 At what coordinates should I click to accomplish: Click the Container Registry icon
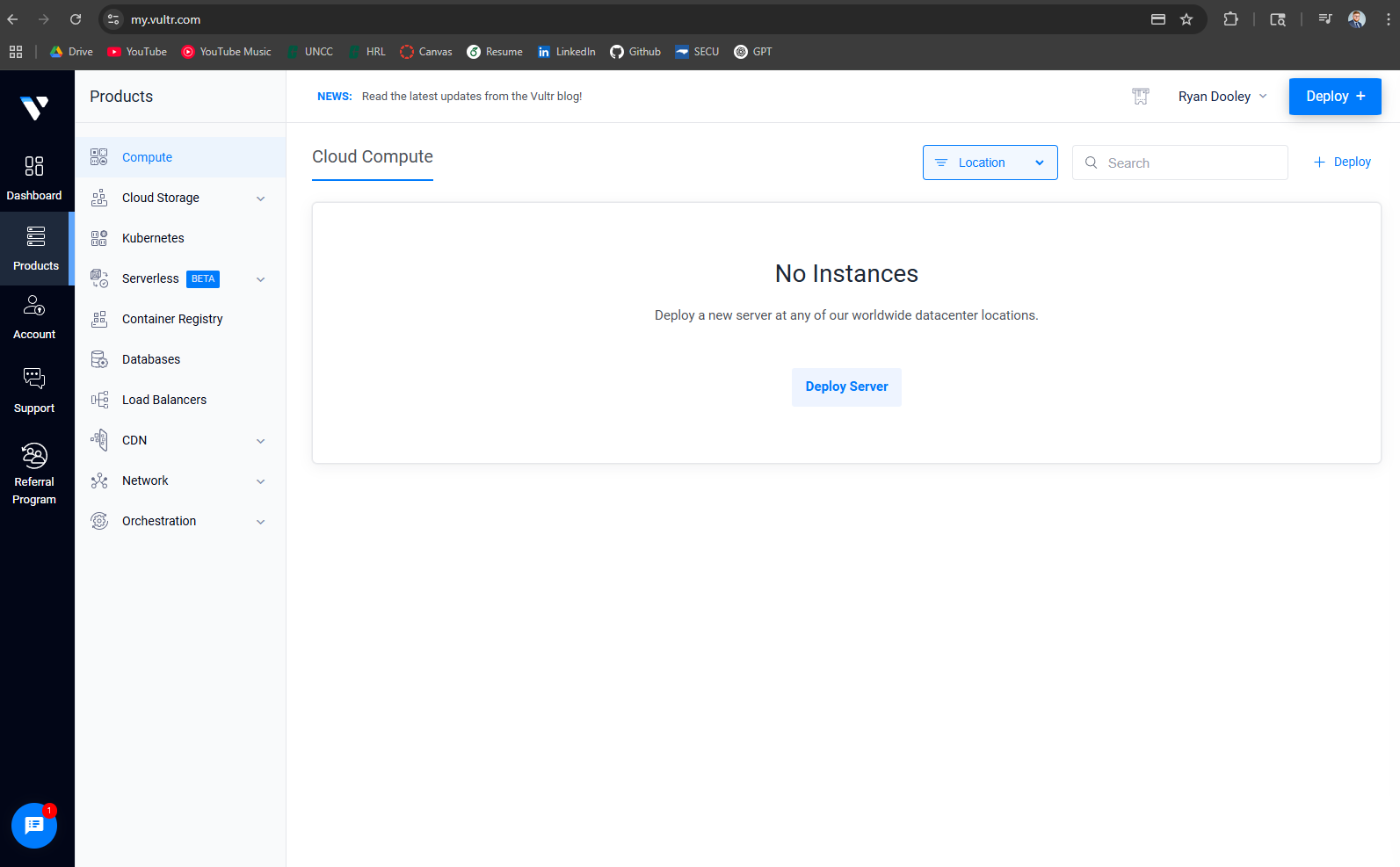tap(99, 319)
